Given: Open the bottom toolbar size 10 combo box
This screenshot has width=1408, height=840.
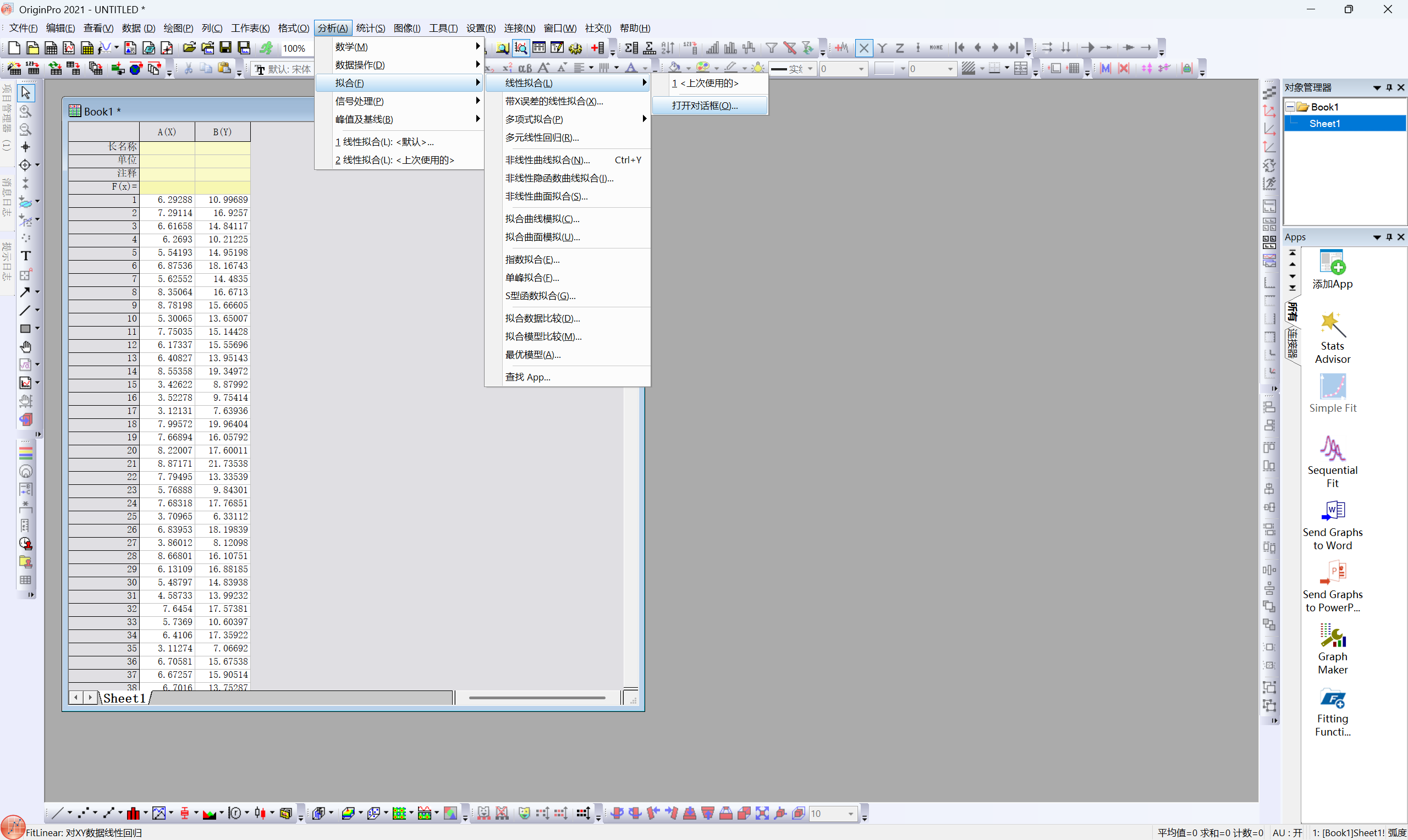Looking at the screenshot, I should [833, 814].
